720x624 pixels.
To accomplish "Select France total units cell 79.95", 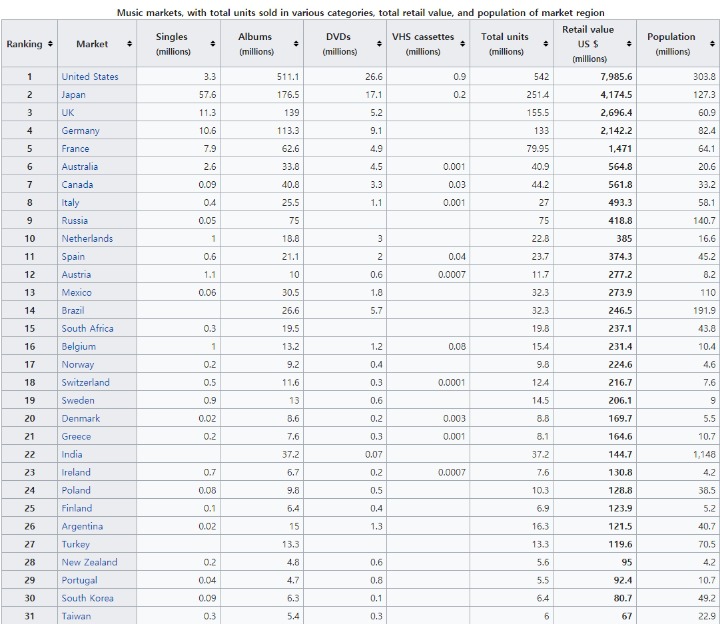I will click(512, 148).
